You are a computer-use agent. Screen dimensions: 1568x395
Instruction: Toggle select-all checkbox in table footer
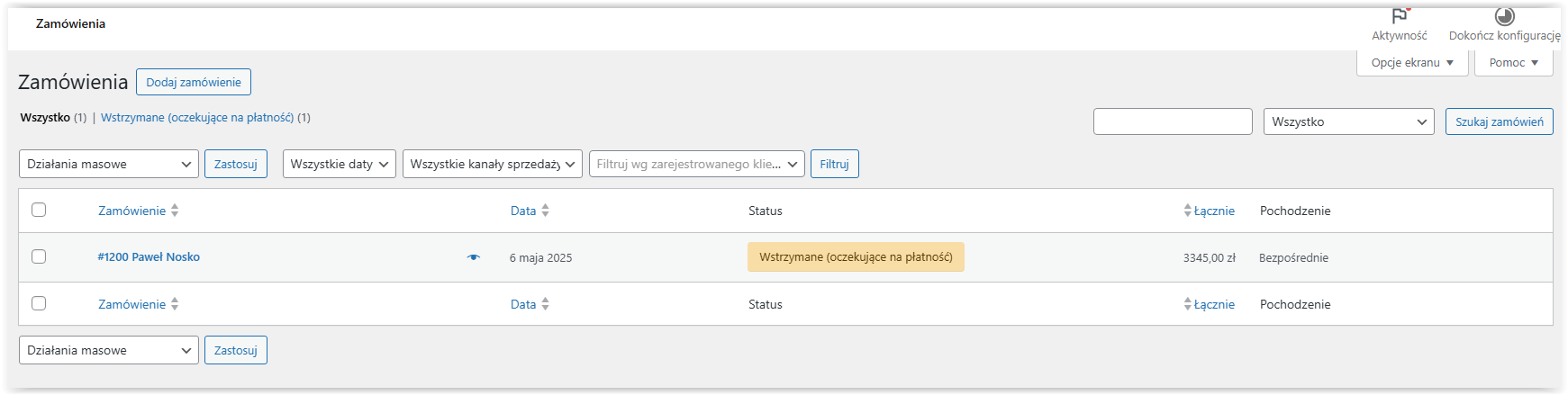coord(39,303)
